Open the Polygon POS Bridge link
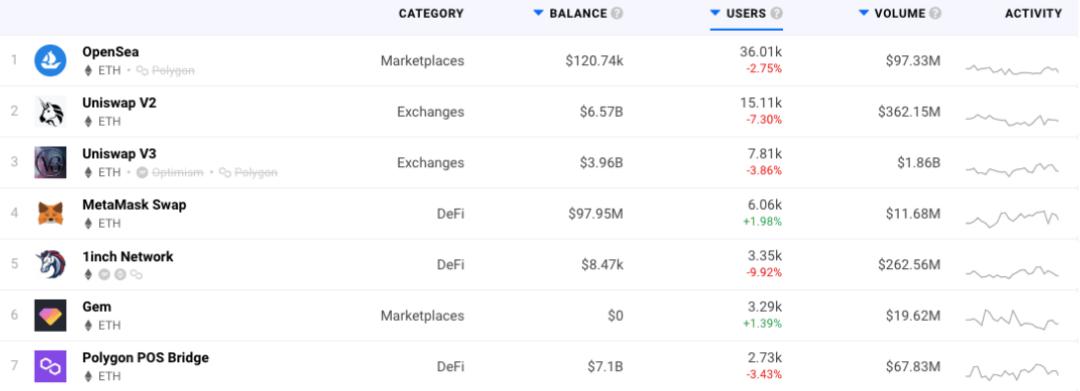Screen dimensions: 1080x391 coord(145,358)
